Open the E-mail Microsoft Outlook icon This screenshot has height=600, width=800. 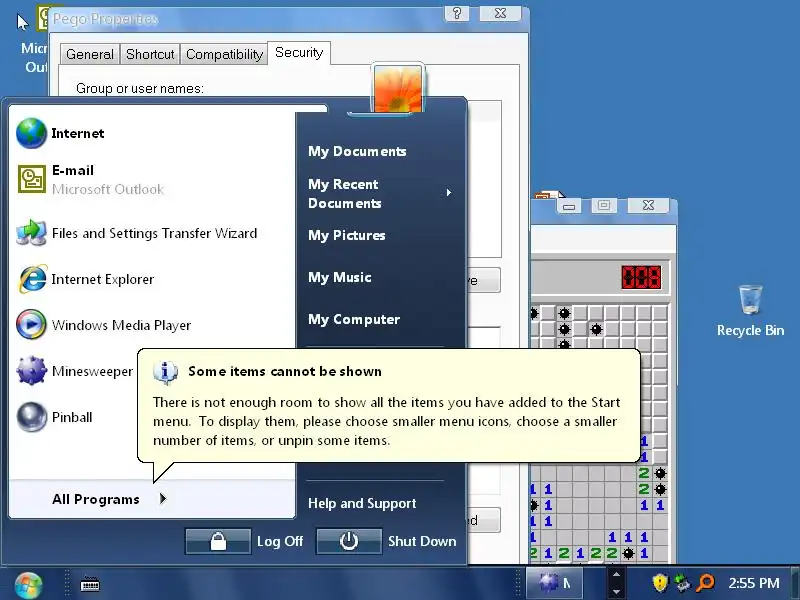click(32, 179)
